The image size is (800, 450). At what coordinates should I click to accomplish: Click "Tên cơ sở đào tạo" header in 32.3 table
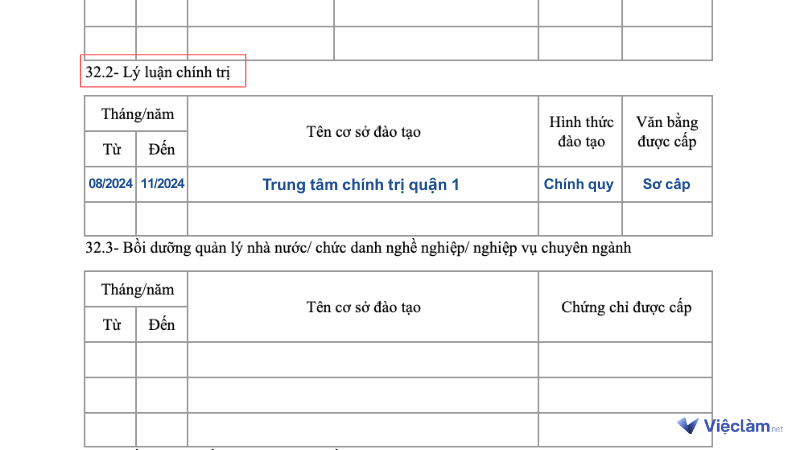click(361, 307)
